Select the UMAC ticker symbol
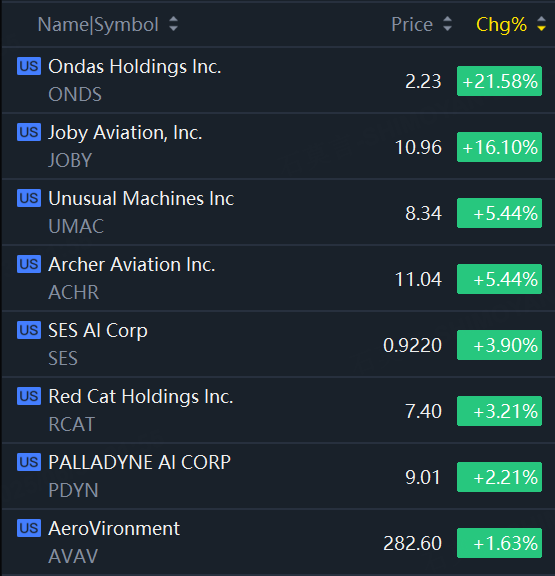 [76, 226]
